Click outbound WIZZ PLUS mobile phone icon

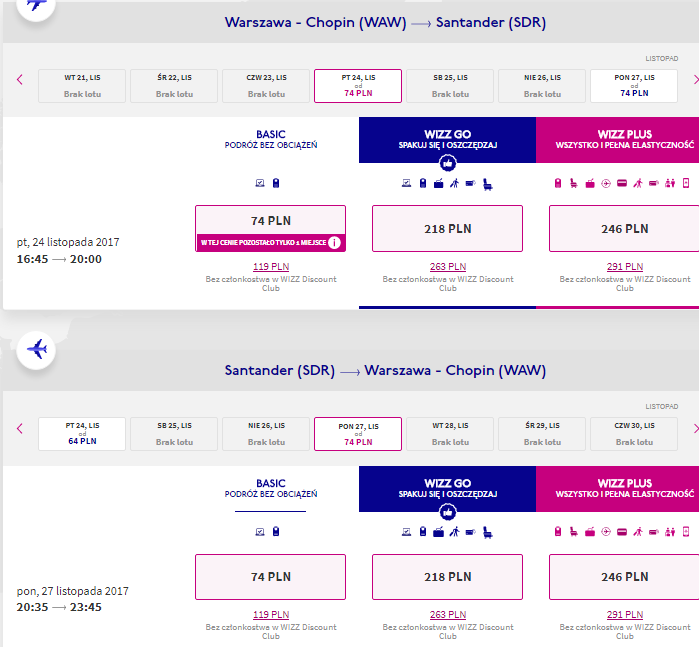click(686, 183)
